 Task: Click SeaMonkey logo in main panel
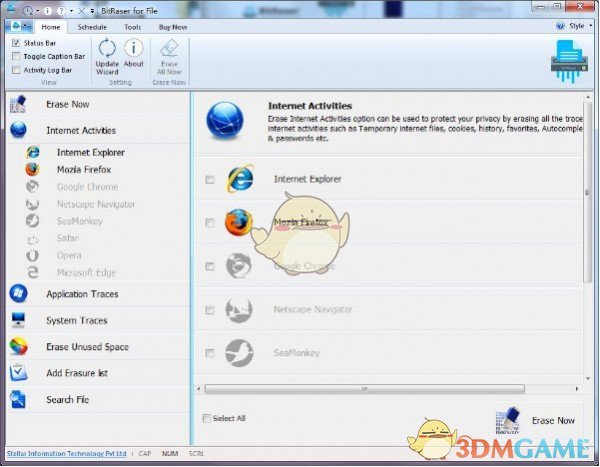click(239, 353)
